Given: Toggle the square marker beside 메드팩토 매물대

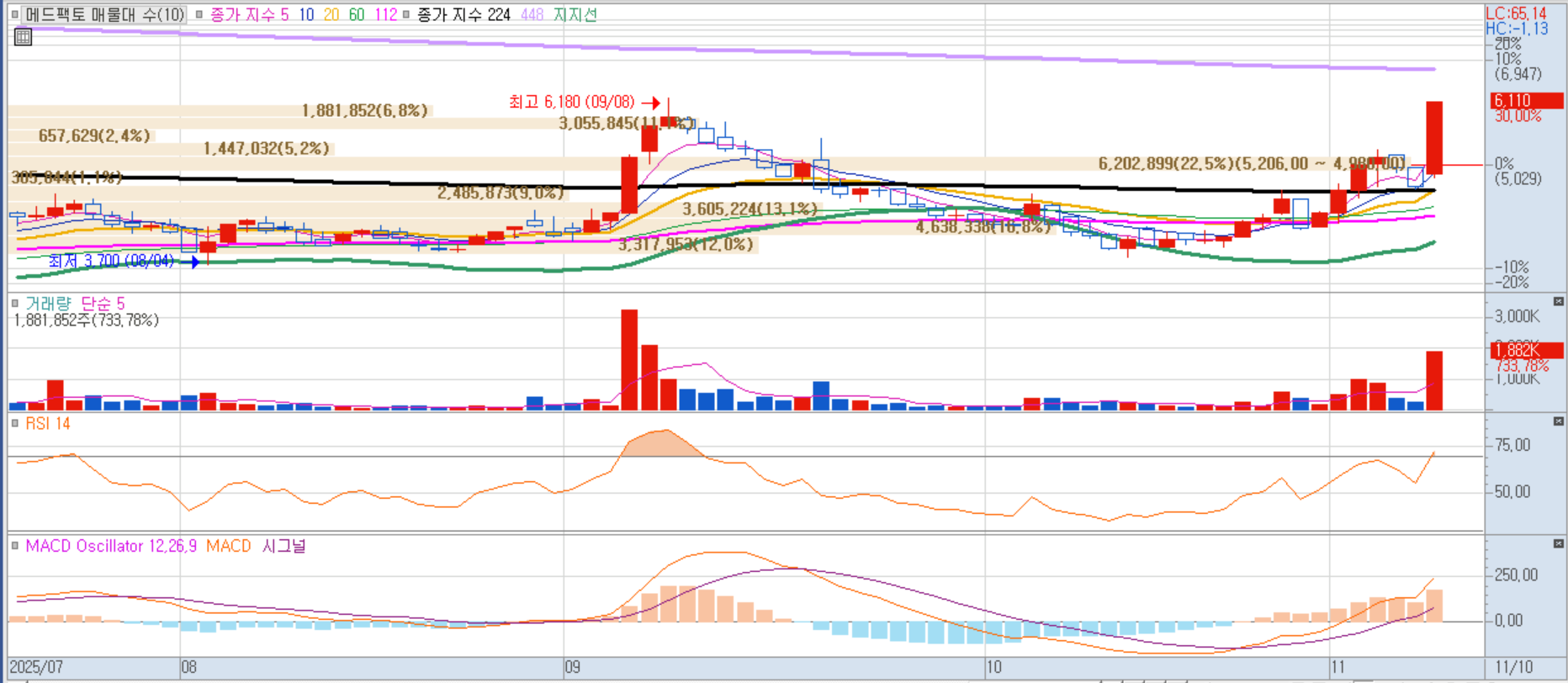Looking at the screenshot, I should (15, 14).
